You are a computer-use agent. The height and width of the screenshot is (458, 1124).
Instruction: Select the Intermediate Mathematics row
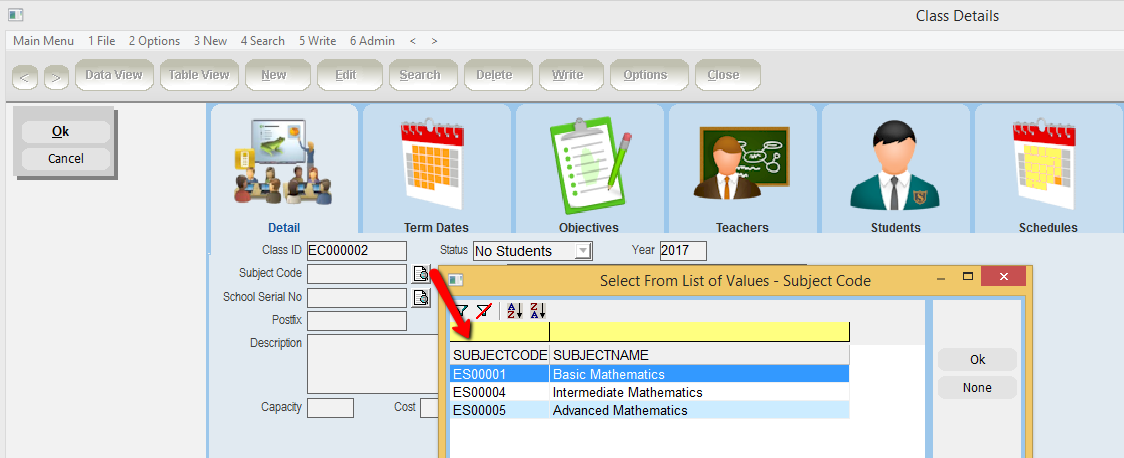(x=649, y=392)
